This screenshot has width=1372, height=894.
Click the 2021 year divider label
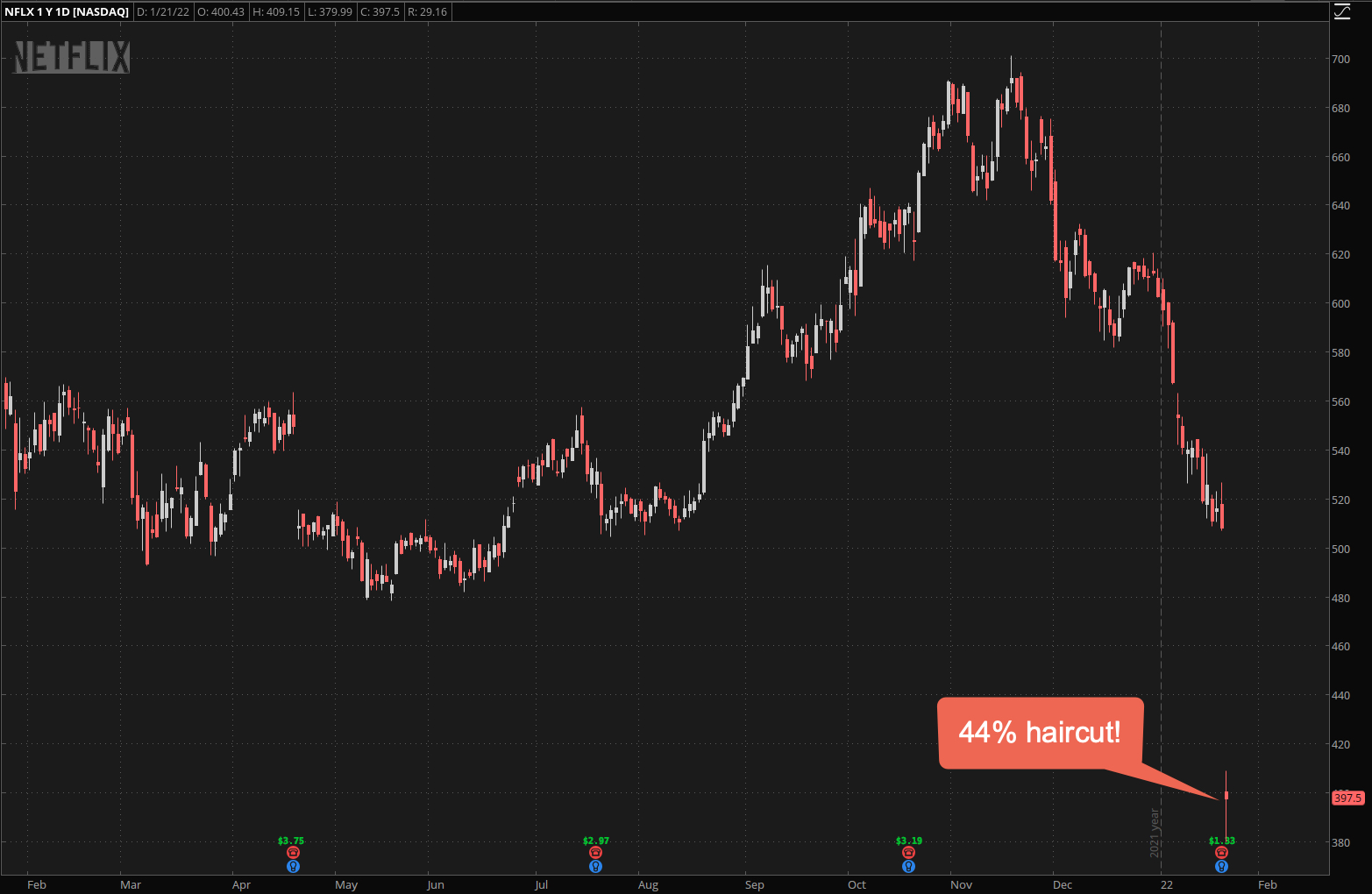click(x=1155, y=833)
